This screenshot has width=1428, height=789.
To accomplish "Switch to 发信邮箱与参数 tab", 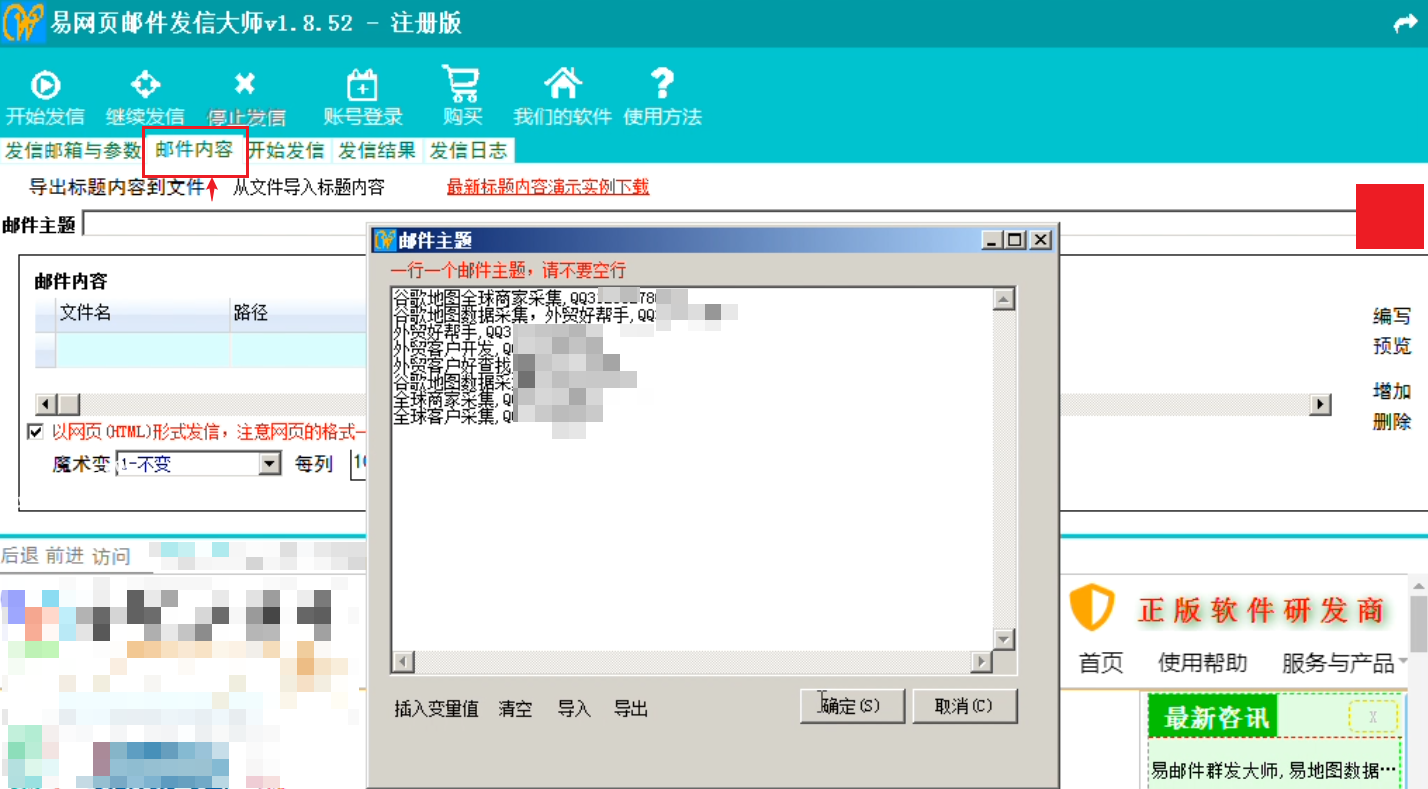I will pyautogui.click(x=73, y=151).
